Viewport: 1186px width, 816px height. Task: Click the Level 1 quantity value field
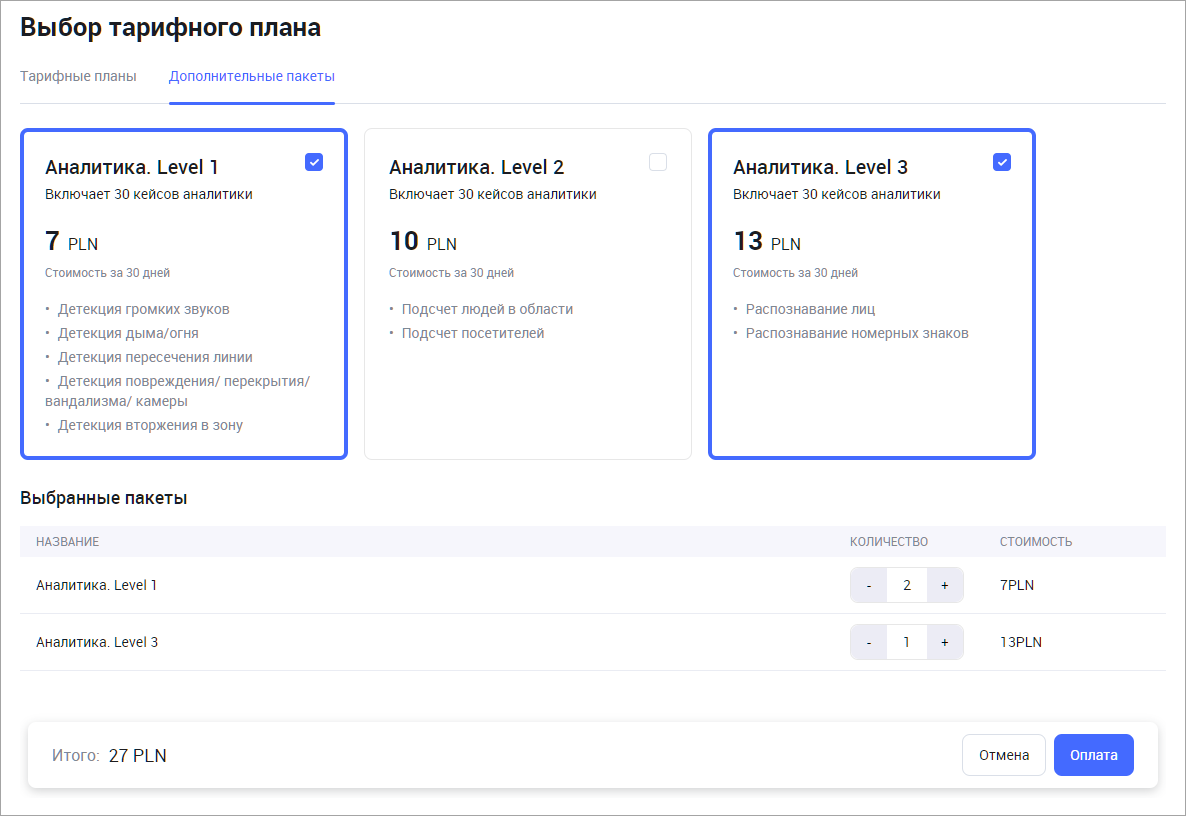[906, 585]
